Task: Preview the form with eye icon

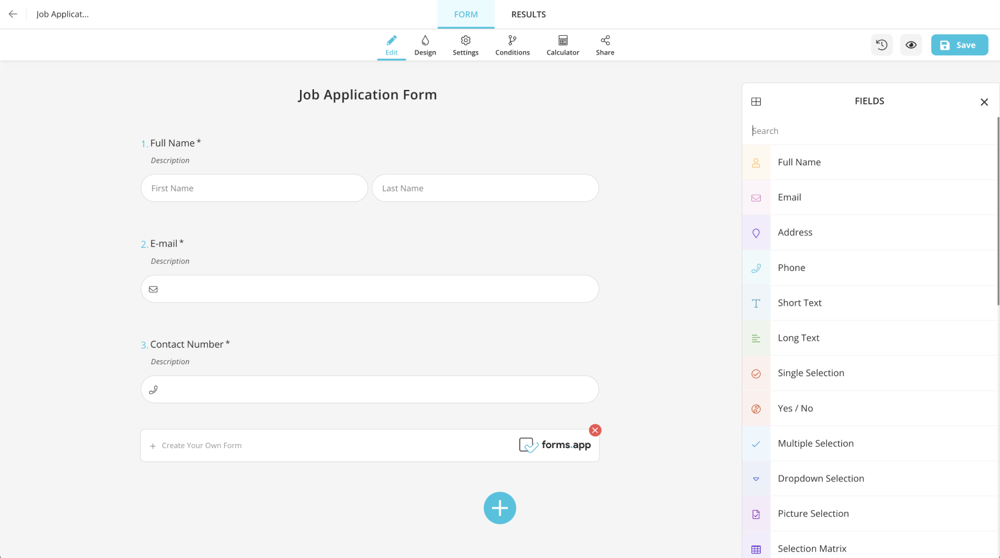Action: click(x=911, y=45)
